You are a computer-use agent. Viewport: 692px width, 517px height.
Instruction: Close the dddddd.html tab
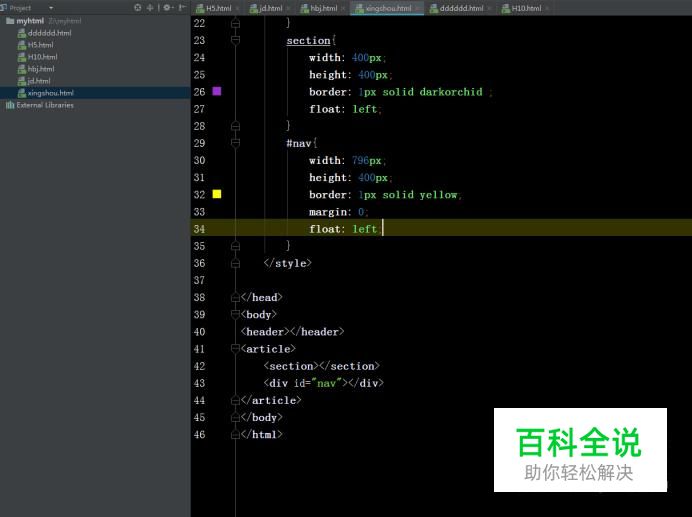click(489, 8)
